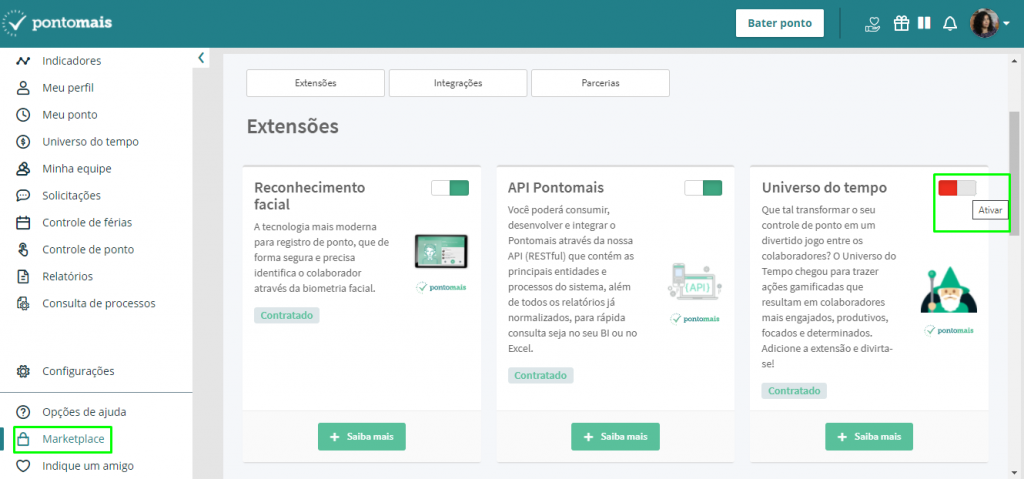1024x479 pixels.
Task: Click the facial recognition tablet image
Action: point(441,252)
